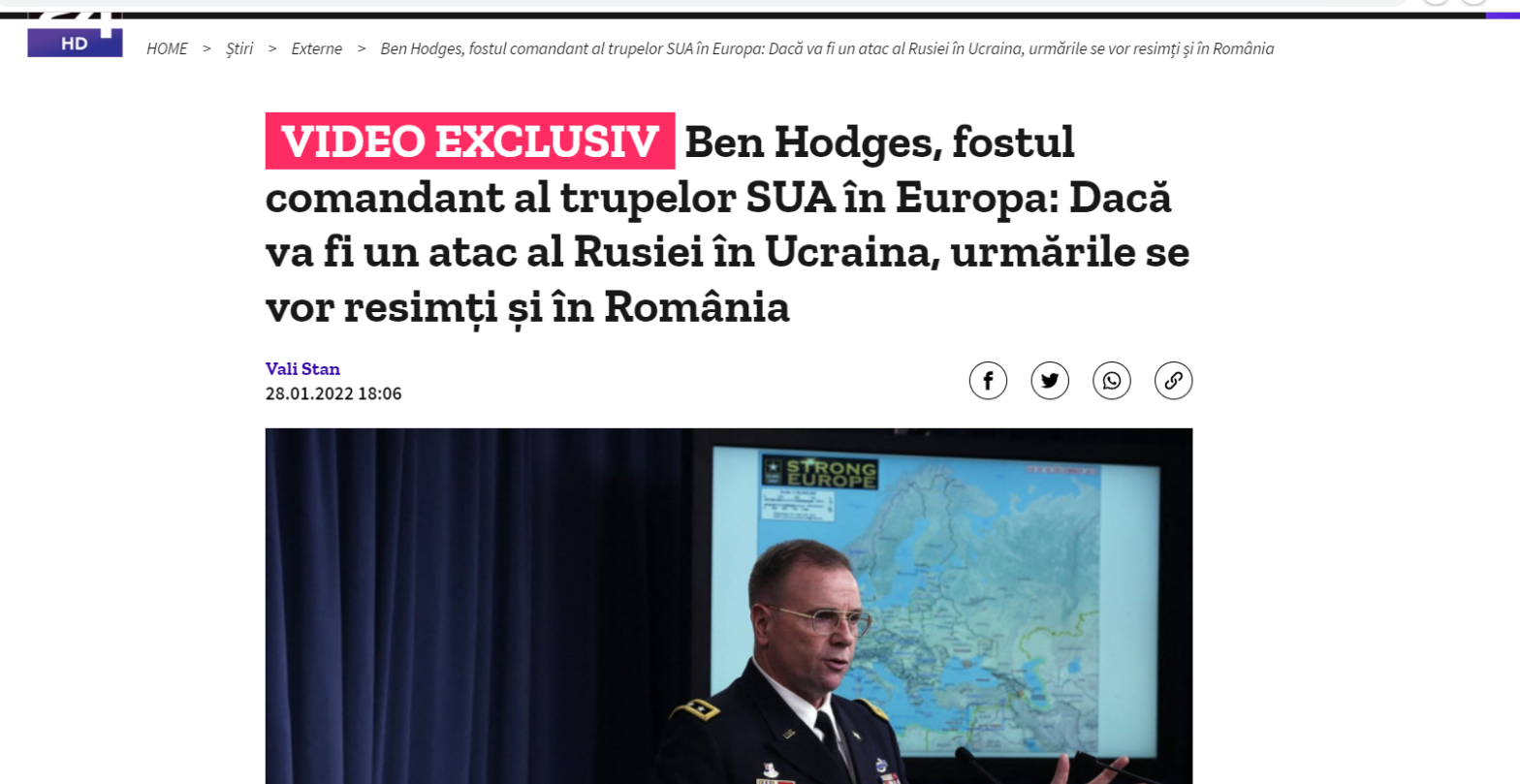
Task: Share the article on Facebook
Action: [988, 380]
